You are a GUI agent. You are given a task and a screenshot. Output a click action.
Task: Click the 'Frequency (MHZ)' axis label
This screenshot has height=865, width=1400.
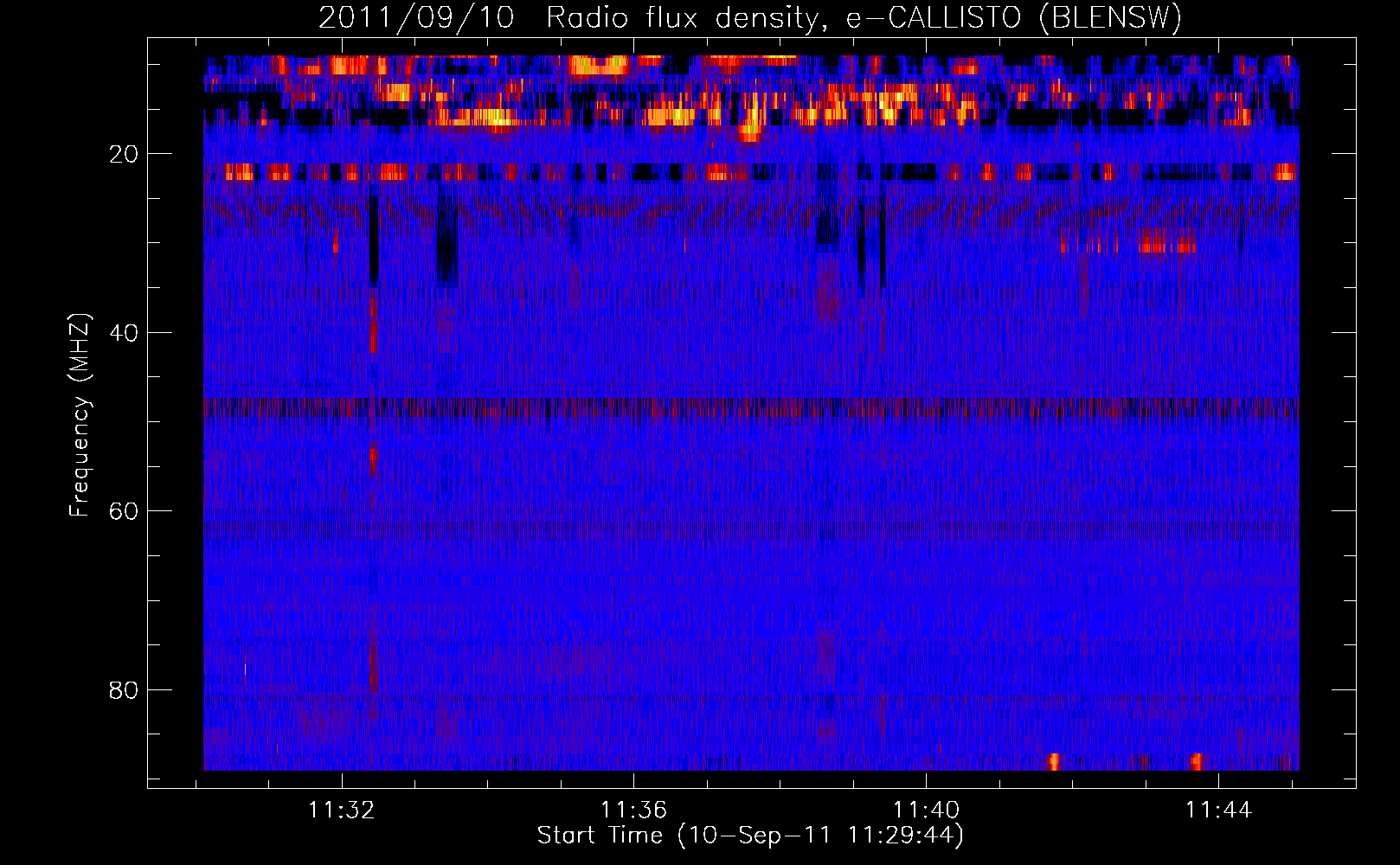tap(80, 415)
